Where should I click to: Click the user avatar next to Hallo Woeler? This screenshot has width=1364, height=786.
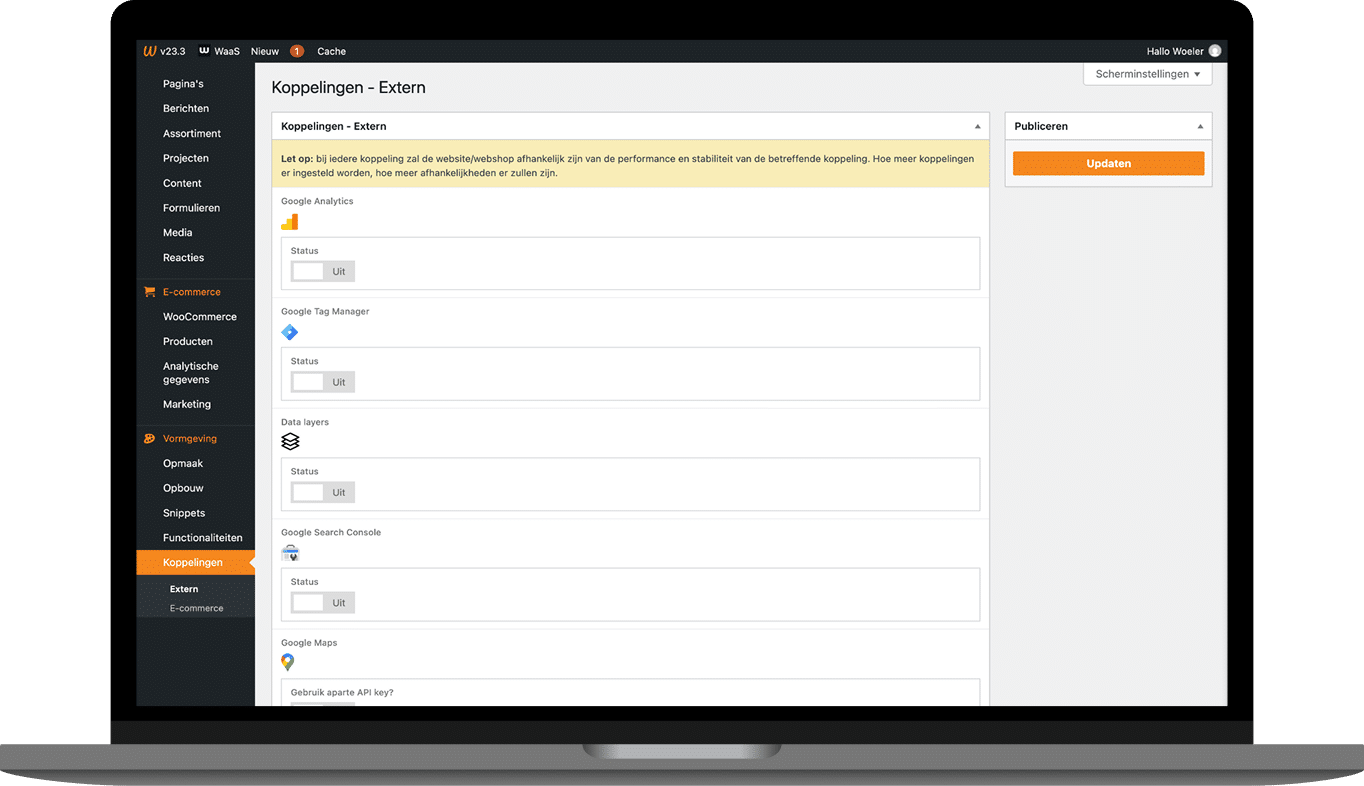(x=1215, y=51)
